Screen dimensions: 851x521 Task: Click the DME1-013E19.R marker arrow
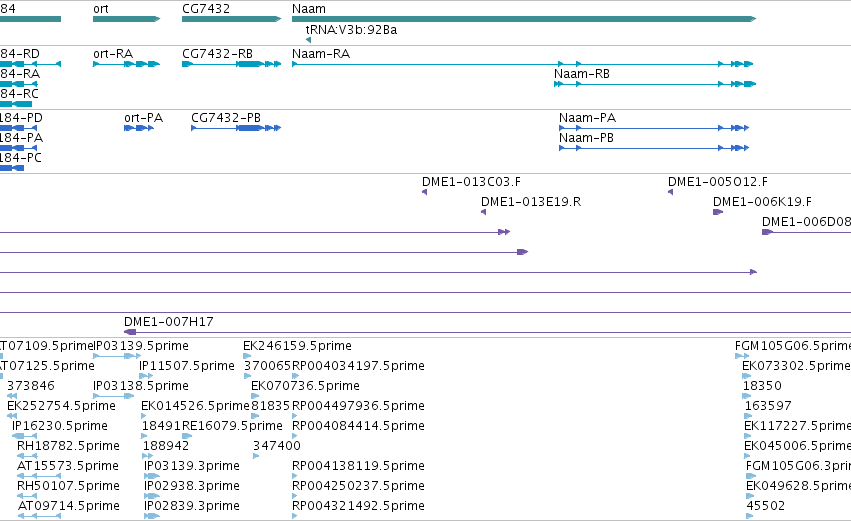(483, 212)
